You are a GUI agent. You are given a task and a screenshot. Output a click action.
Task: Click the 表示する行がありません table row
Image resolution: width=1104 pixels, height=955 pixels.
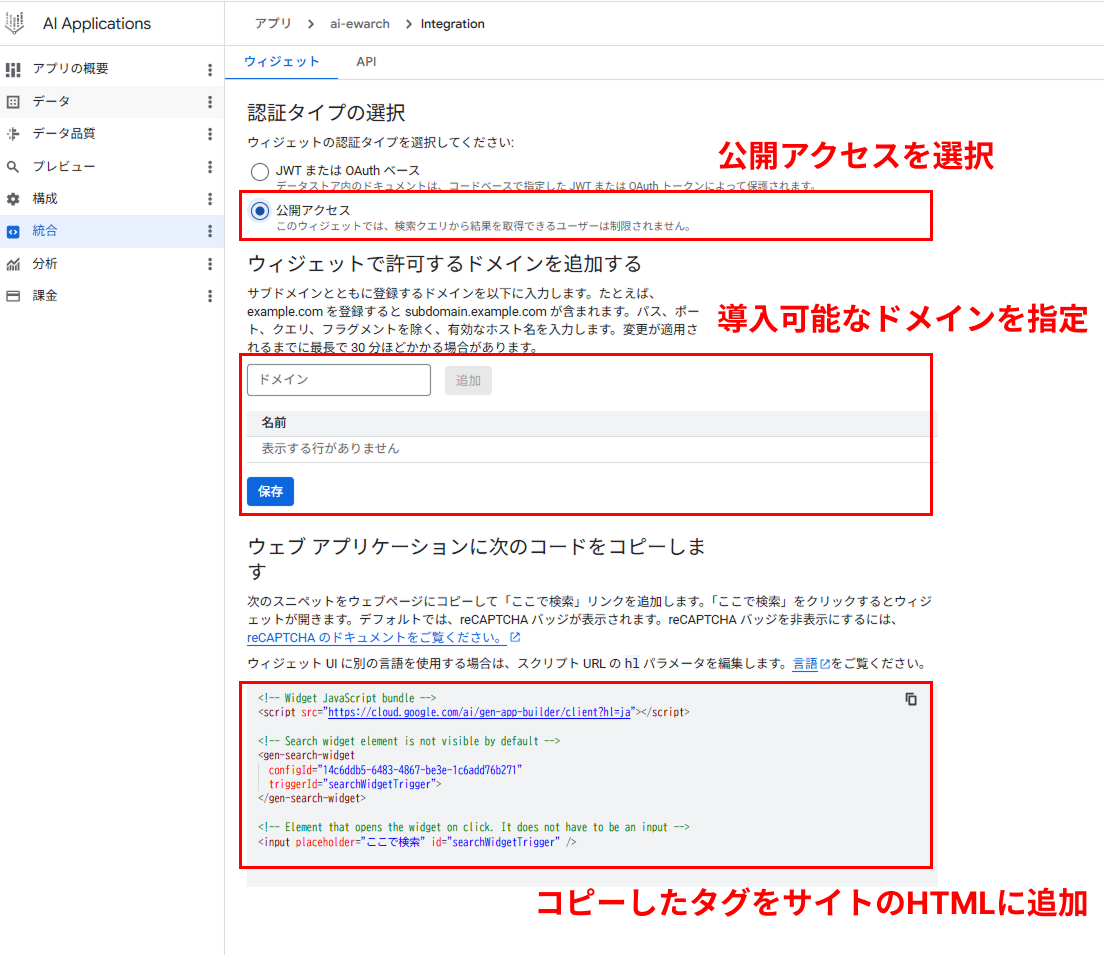(592, 449)
